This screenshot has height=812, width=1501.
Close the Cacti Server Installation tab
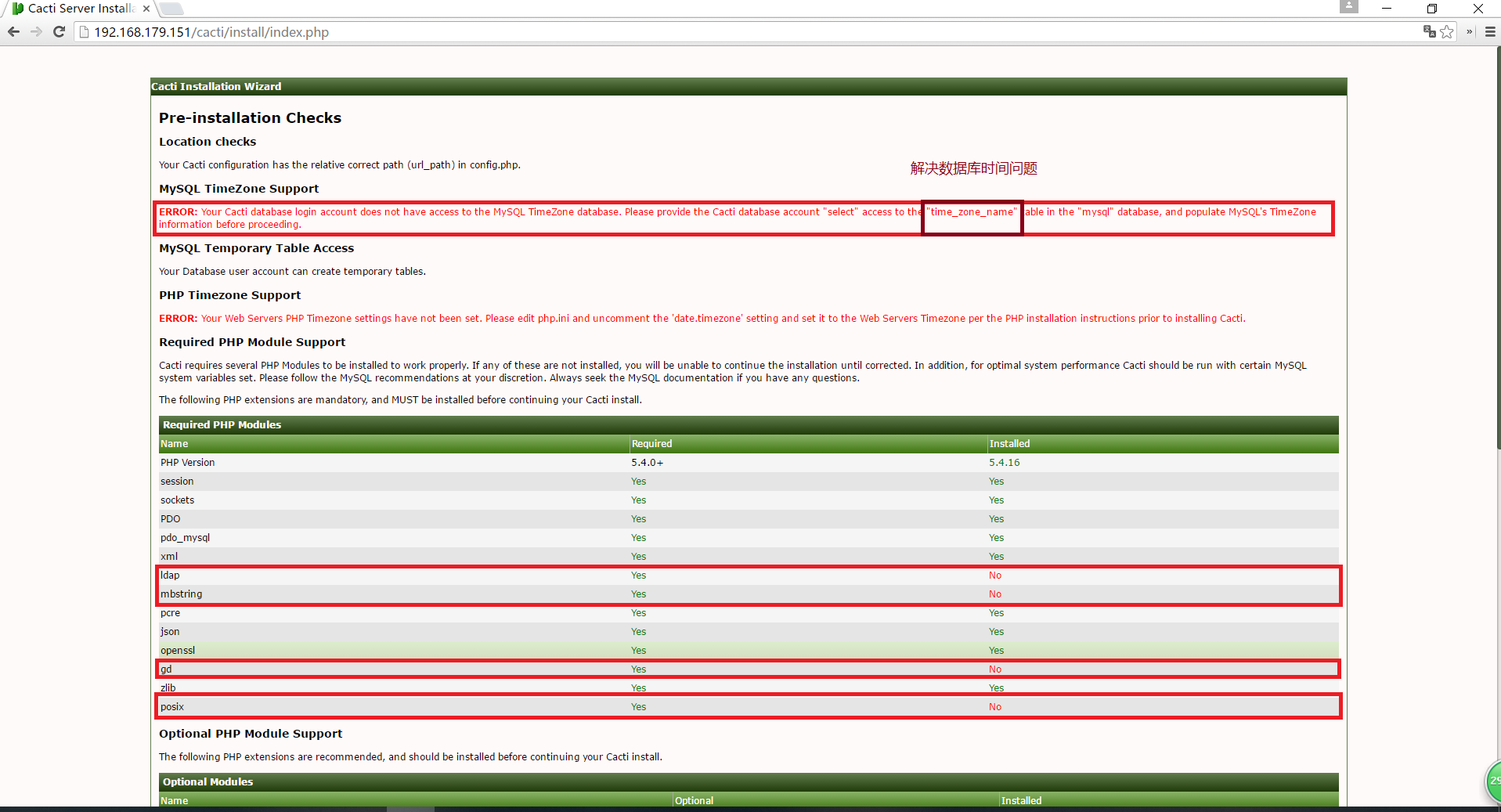coord(146,9)
